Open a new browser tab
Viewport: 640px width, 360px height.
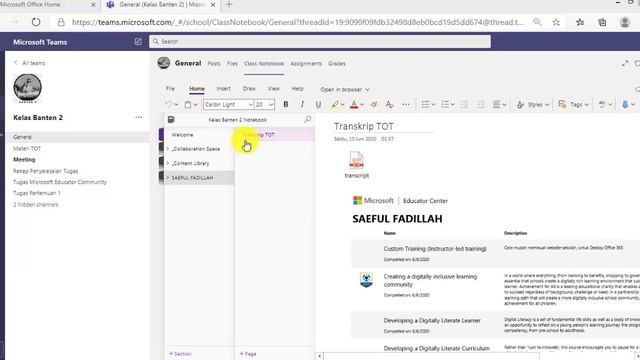pyautogui.click(x=229, y=4)
